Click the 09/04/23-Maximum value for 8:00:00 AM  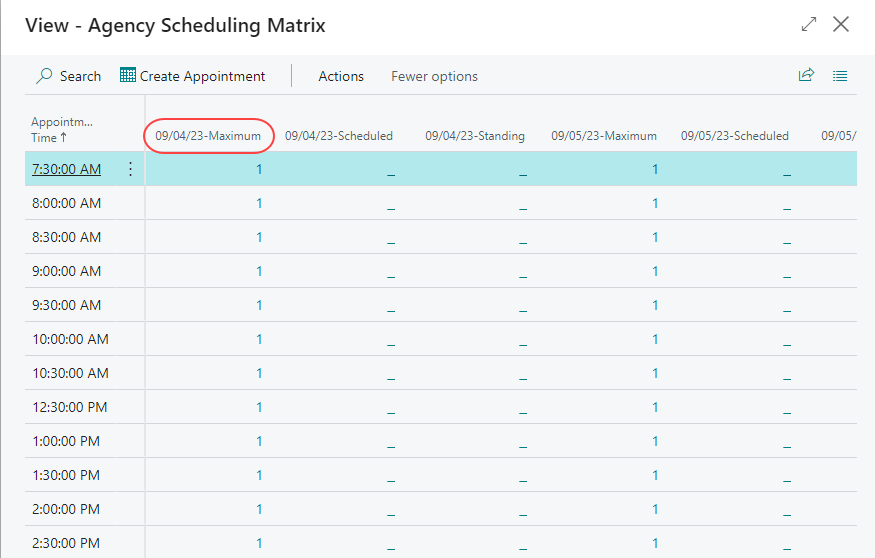pos(259,203)
